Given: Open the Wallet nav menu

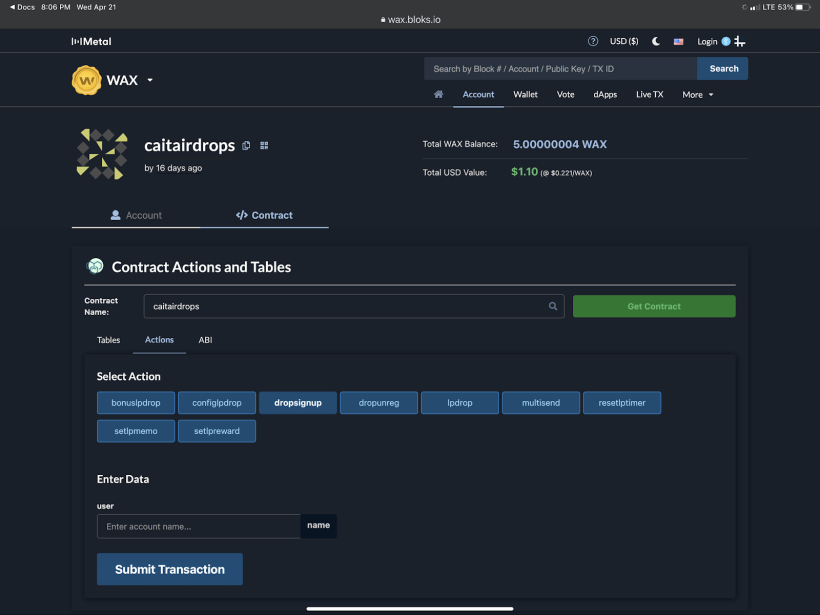Looking at the screenshot, I should point(525,95).
